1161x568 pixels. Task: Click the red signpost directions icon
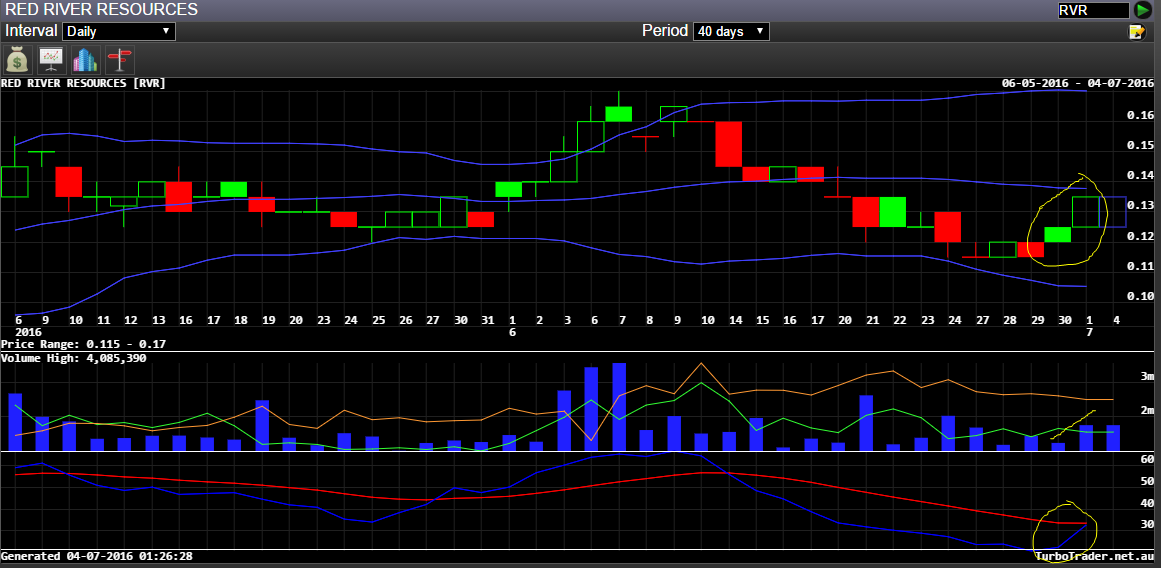click(x=119, y=59)
